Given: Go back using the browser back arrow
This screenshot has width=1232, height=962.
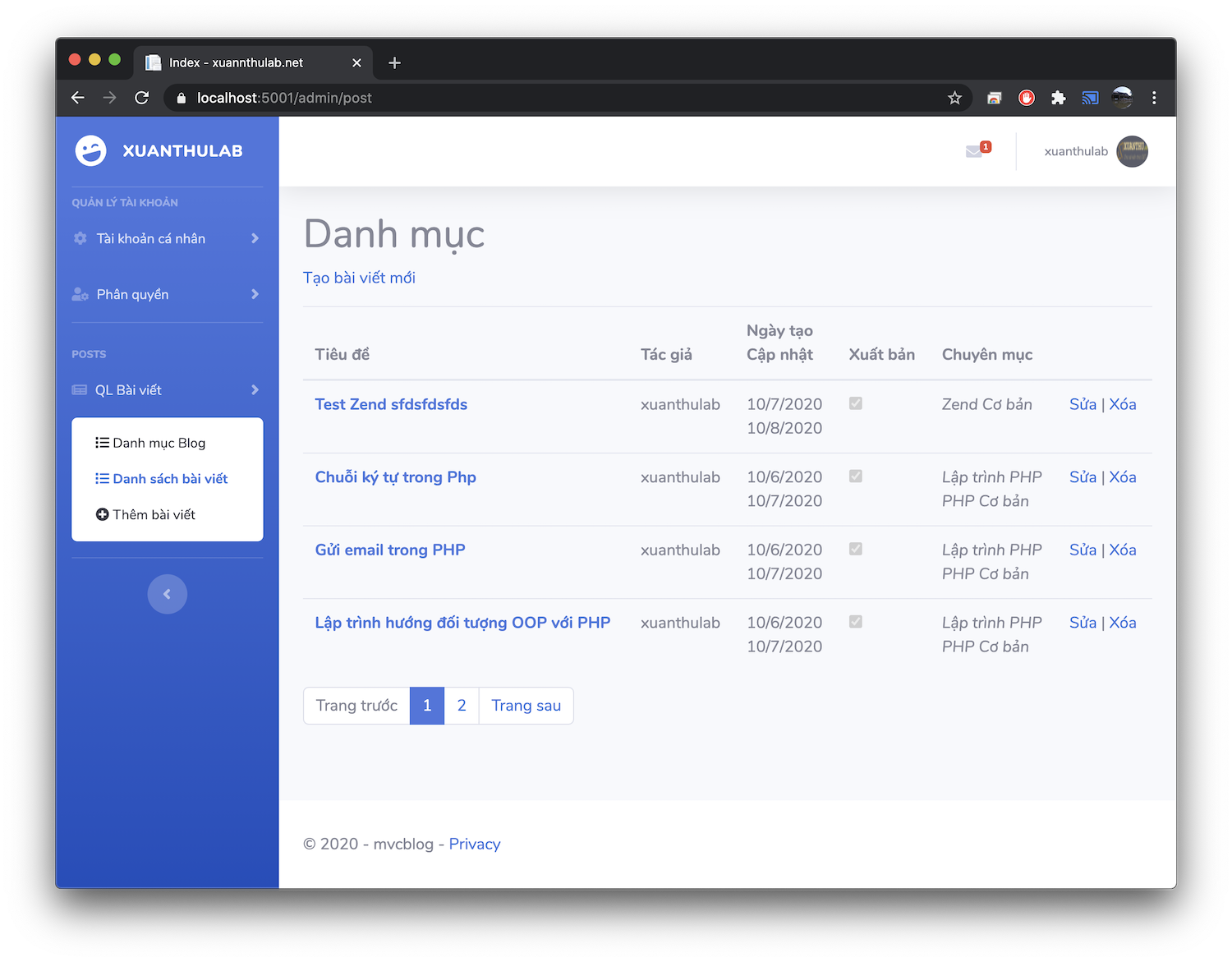Looking at the screenshot, I should point(78,98).
